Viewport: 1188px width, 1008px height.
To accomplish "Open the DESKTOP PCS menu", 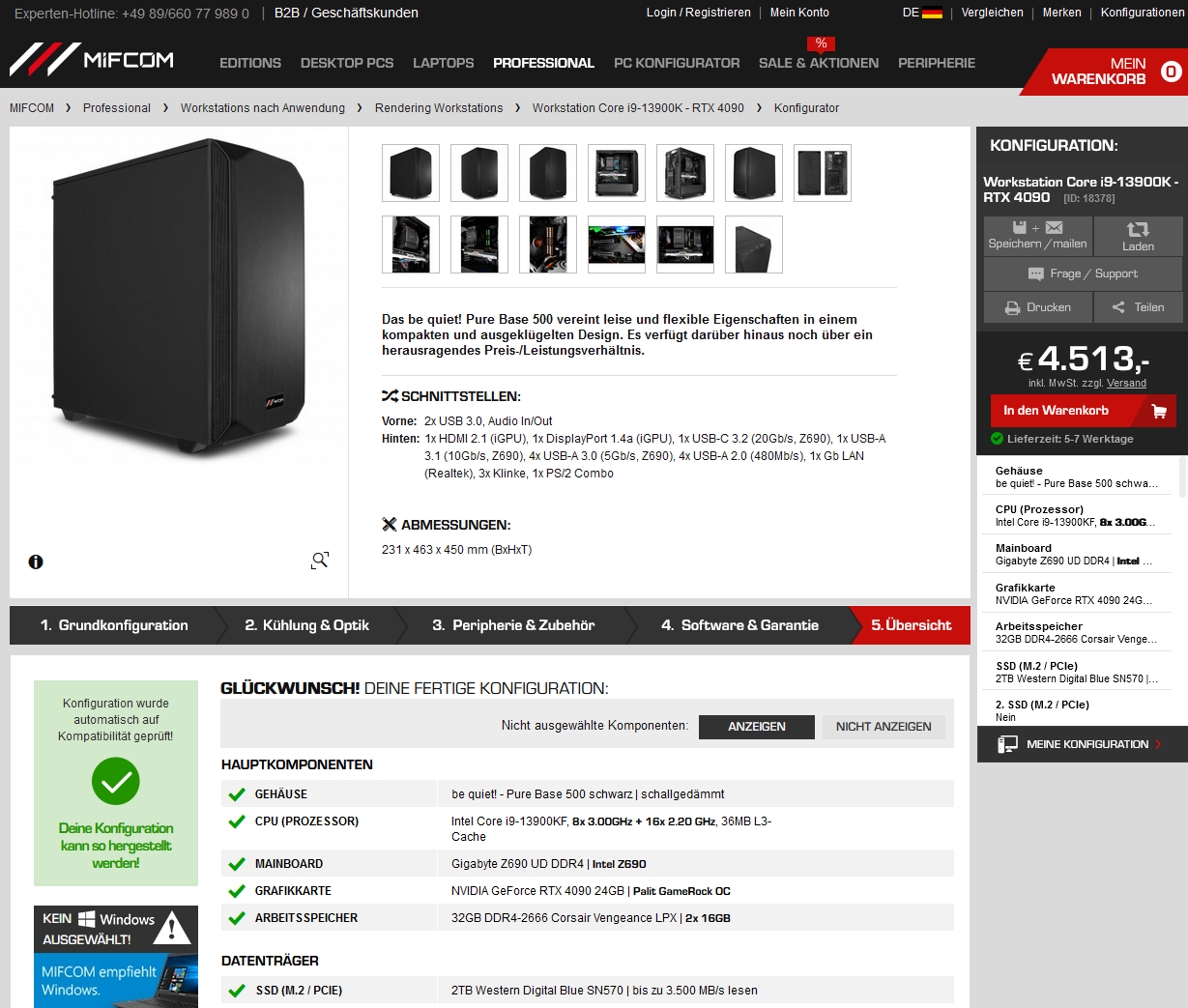I will [347, 63].
